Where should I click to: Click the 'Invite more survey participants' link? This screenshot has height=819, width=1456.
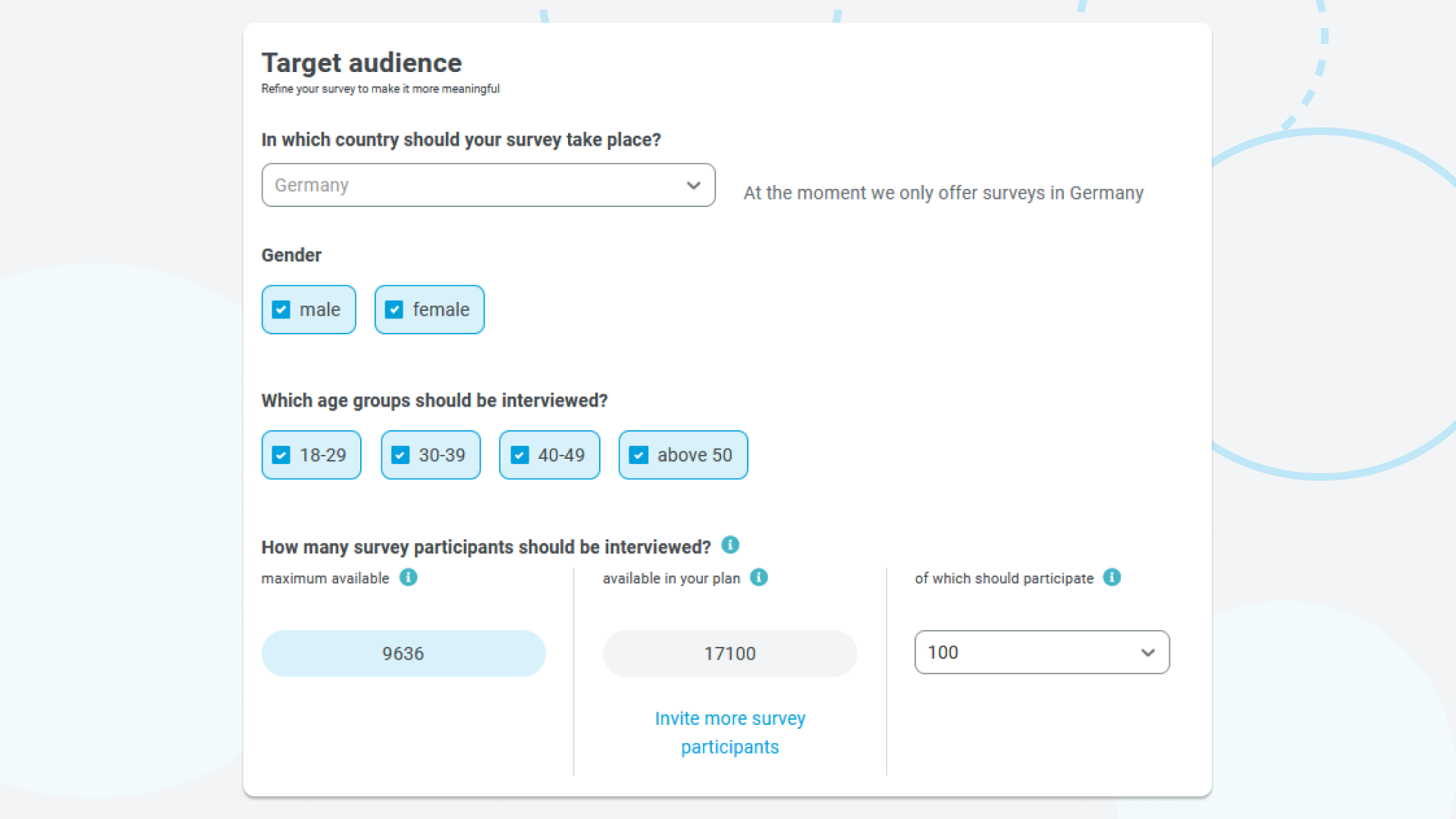pyautogui.click(x=730, y=732)
